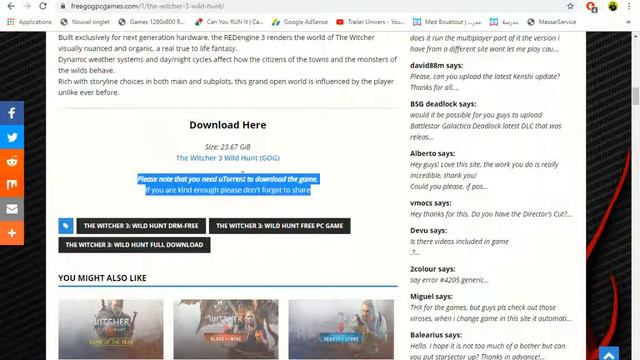Image resolution: width=640 pixels, height=360 pixels.
Task: Bookmark this page with the star icon
Action: pos(570,6)
